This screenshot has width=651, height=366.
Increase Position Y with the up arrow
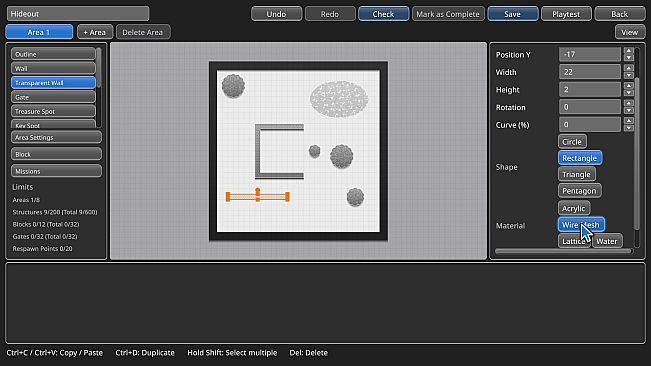[629, 51]
